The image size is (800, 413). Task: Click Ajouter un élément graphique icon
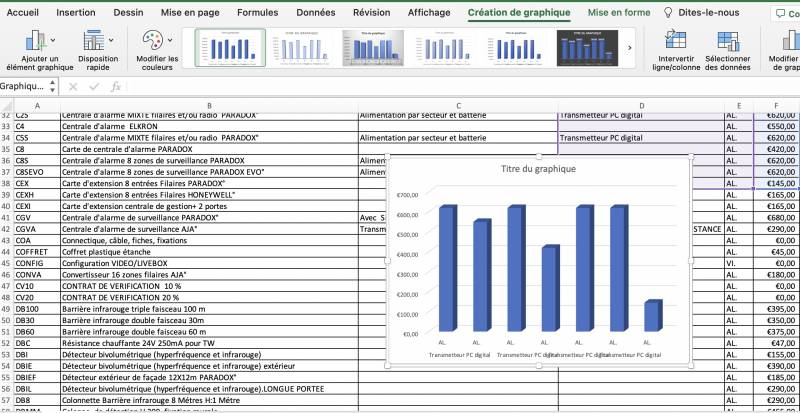[x=36, y=40]
